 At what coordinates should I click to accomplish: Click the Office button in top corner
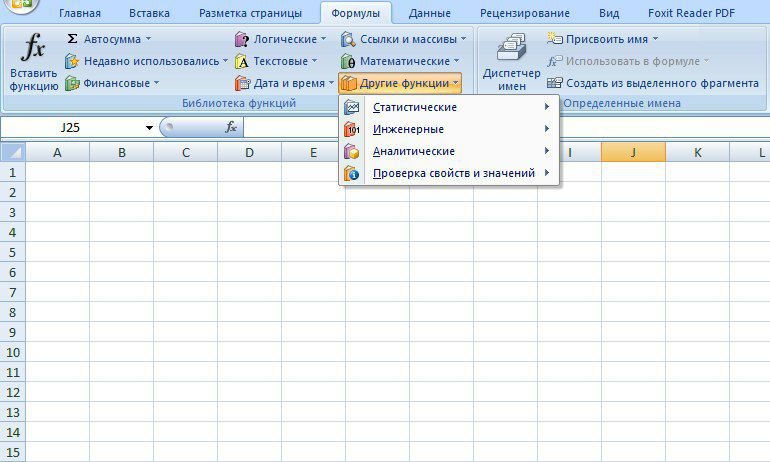[x=21, y=5]
